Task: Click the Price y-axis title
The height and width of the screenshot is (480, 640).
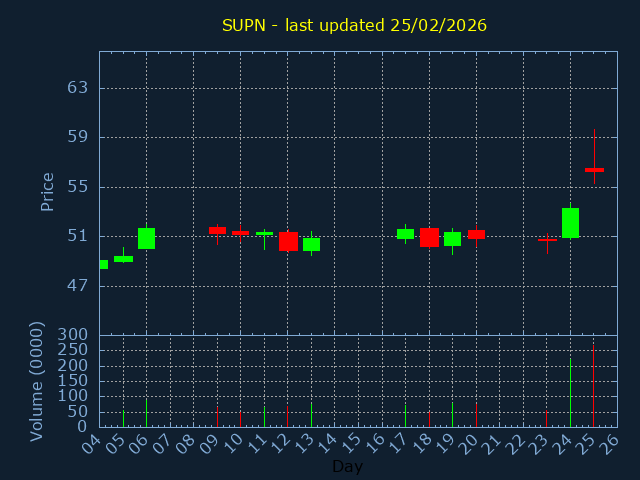Action: click(47, 191)
